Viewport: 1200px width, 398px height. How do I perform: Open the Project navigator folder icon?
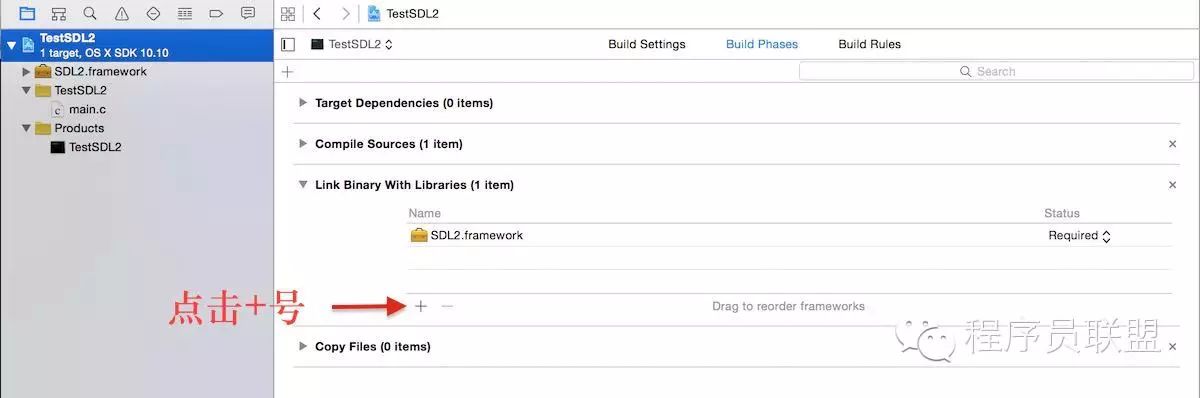(27, 13)
